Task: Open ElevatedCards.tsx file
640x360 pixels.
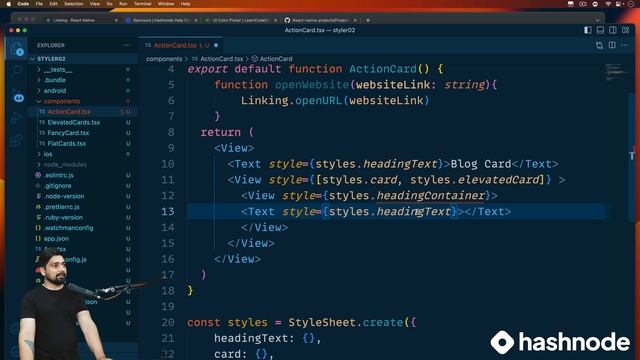Action: click(x=73, y=122)
